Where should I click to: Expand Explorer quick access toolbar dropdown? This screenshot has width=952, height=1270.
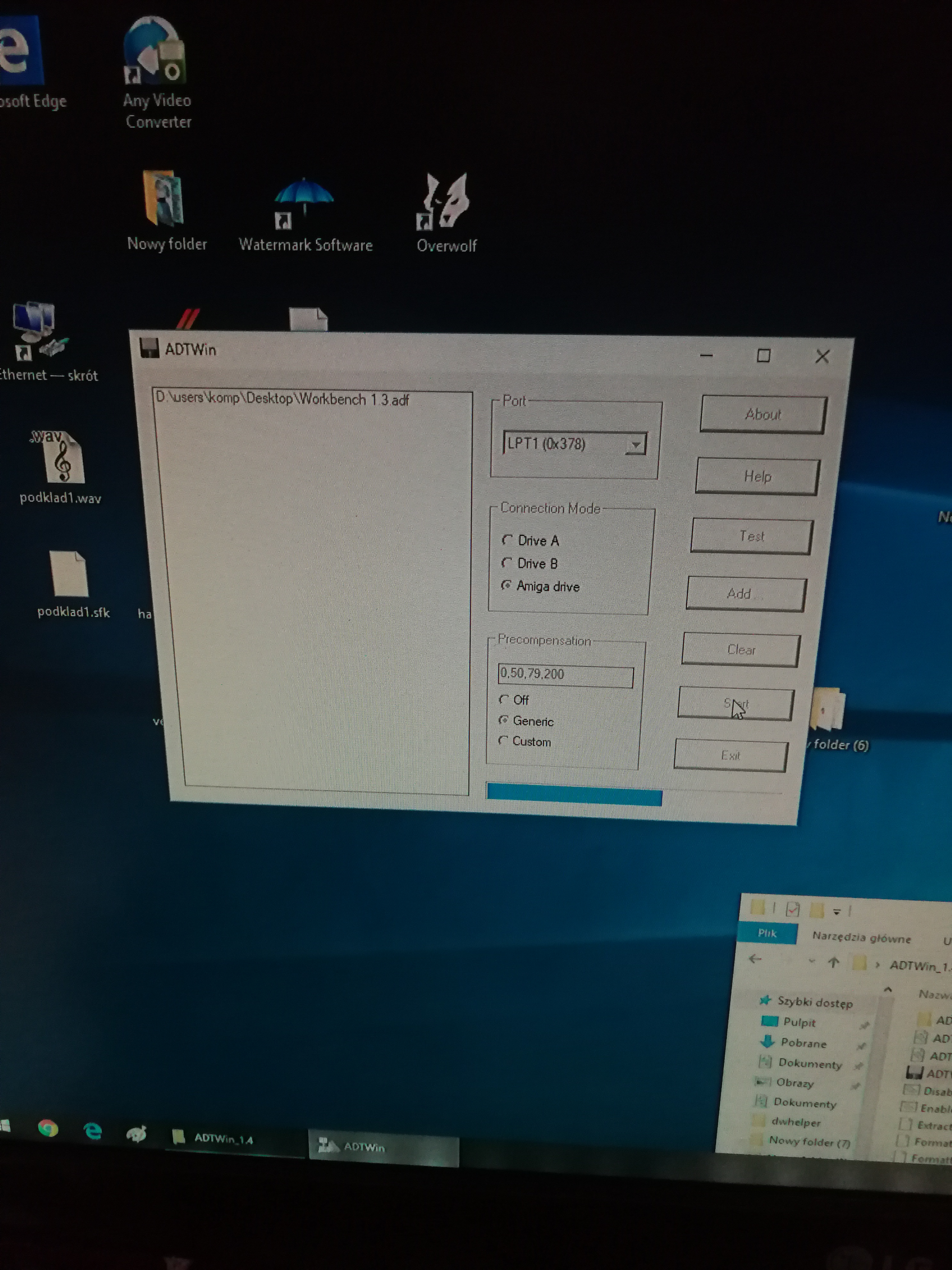(837, 912)
